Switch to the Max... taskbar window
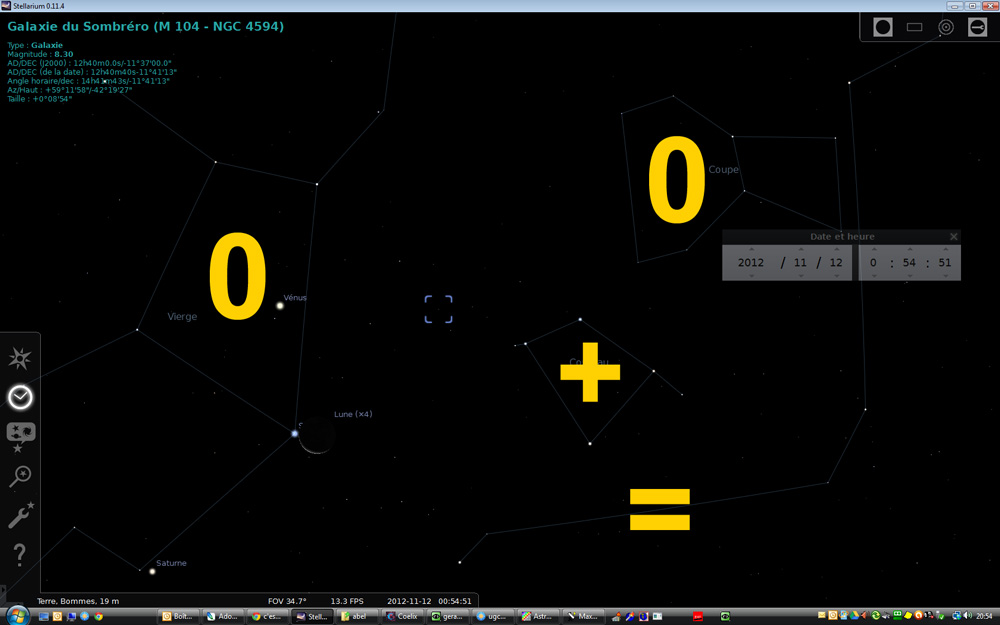Image resolution: width=1000 pixels, height=625 pixels. [x=582, y=616]
